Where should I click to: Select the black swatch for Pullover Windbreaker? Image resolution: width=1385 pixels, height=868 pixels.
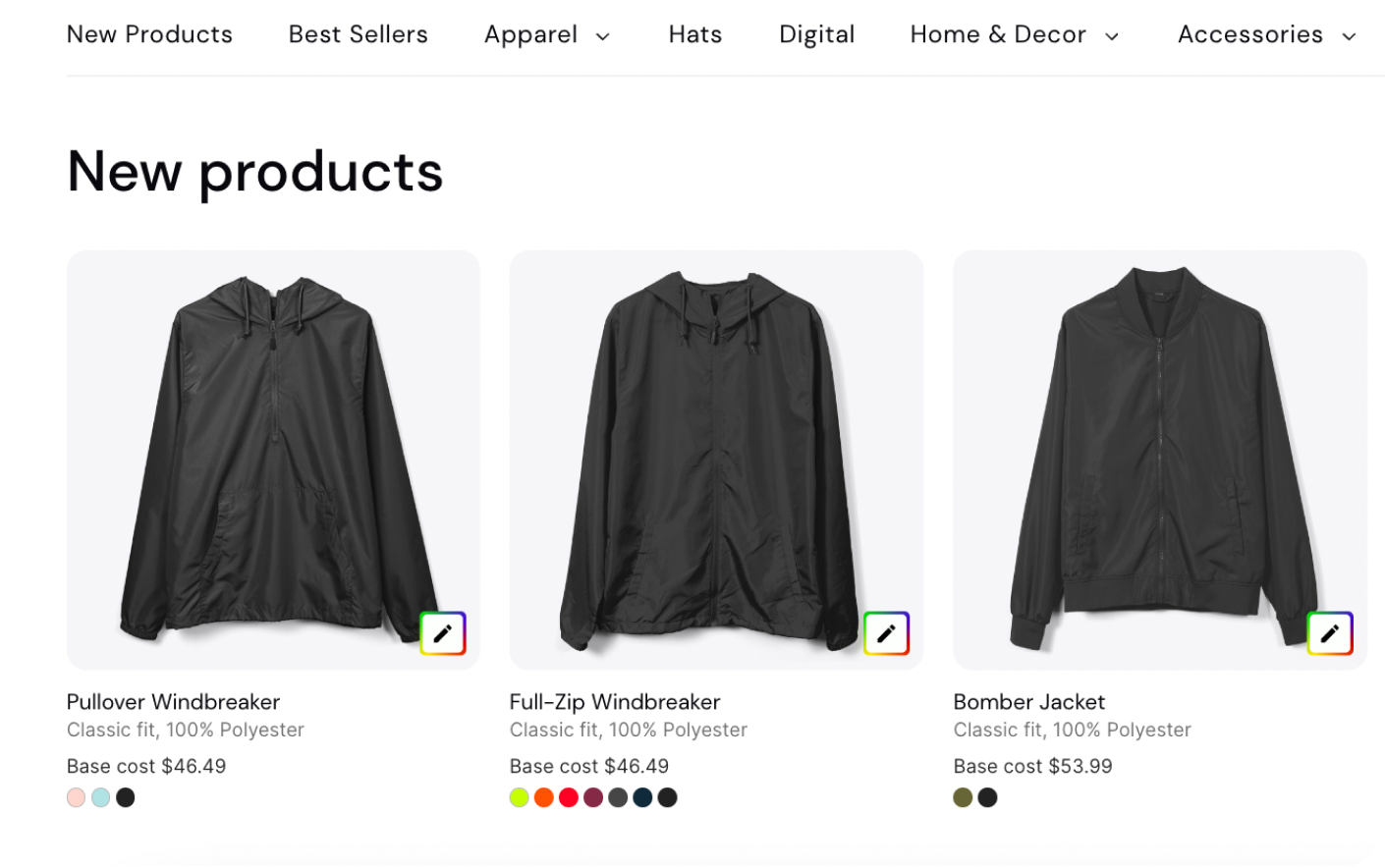126,797
